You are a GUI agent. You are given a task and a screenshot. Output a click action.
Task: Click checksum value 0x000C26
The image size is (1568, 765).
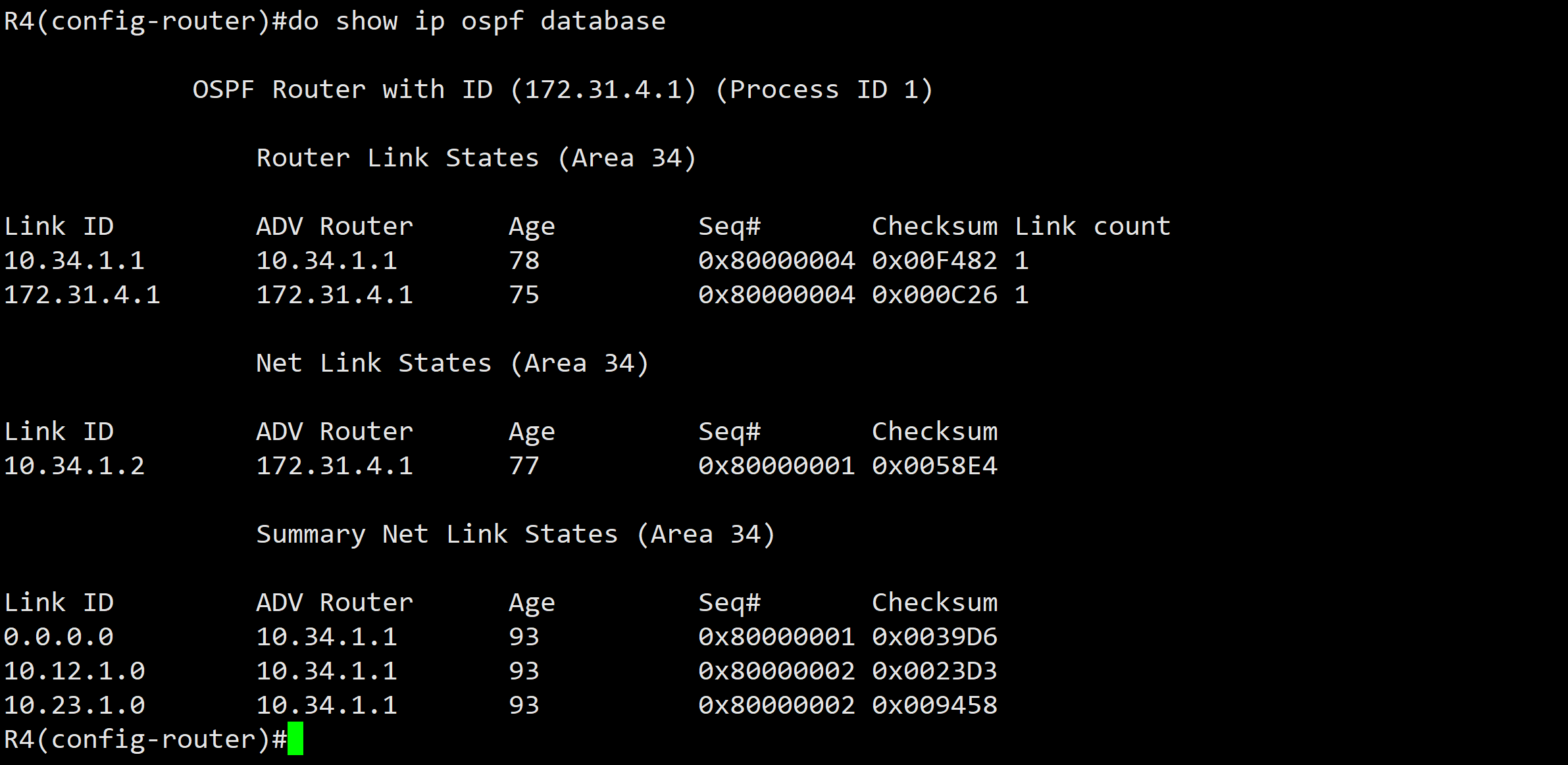tap(934, 295)
